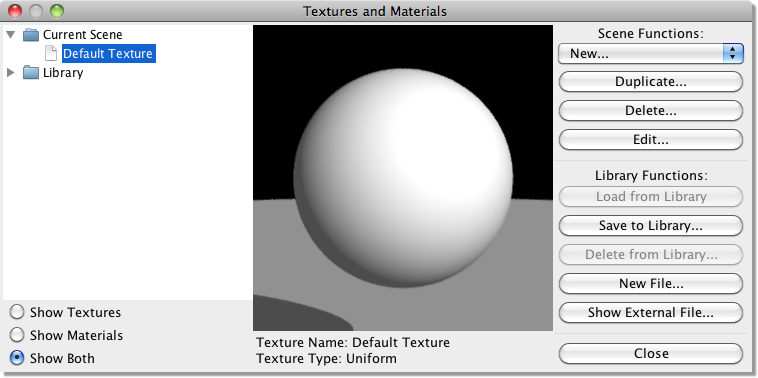Viewport: 758px width, 378px height.
Task: Expand the Library tree node
Action: [11, 73]
